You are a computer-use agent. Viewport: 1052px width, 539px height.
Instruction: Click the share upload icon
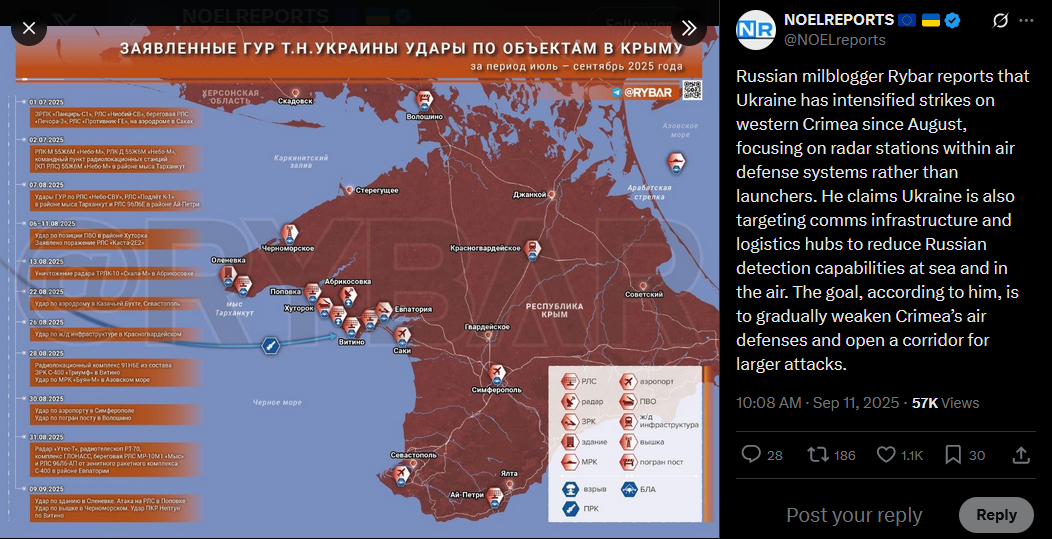[x=1020, y=455]
